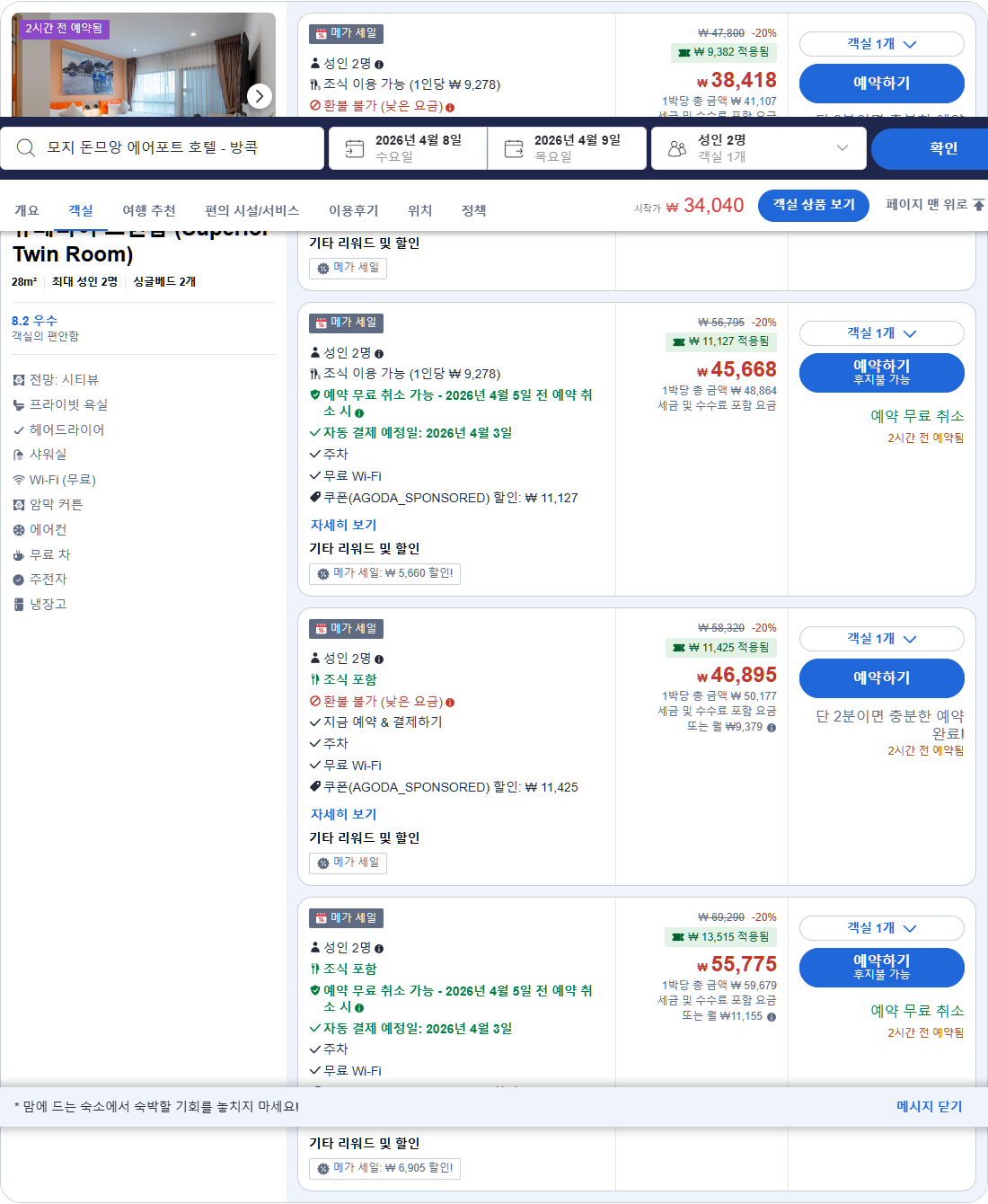Image resolution: width=988 pixels, height=1204 pixels.
Task: Open the 여행 추천 tab
Action: (x=149, y=210)
